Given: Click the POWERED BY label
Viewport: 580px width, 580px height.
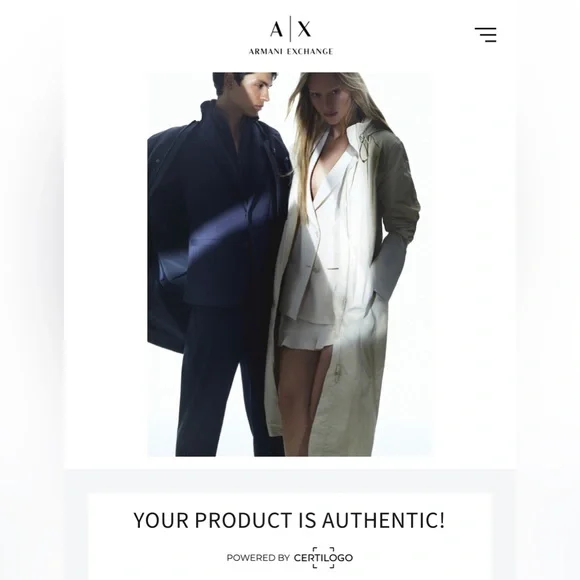Looking at the screenshot, I should click(x=258, y=557).
